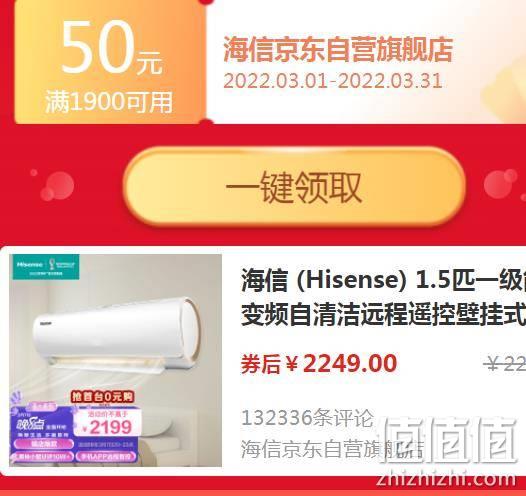The height and width of the screenshot is (496, 526).
Task: Click the 值值值 watermark logo
Action: pyautogui.click(x=450, y=441)
